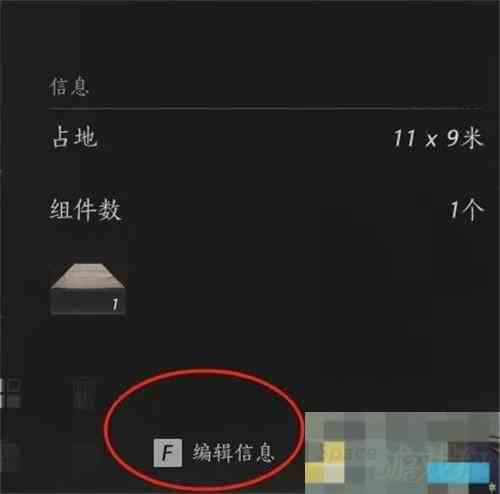Click the faded icon below the trash bin
Image resolution: width=500 pixels, height=494 pixels.
[83, 457]
